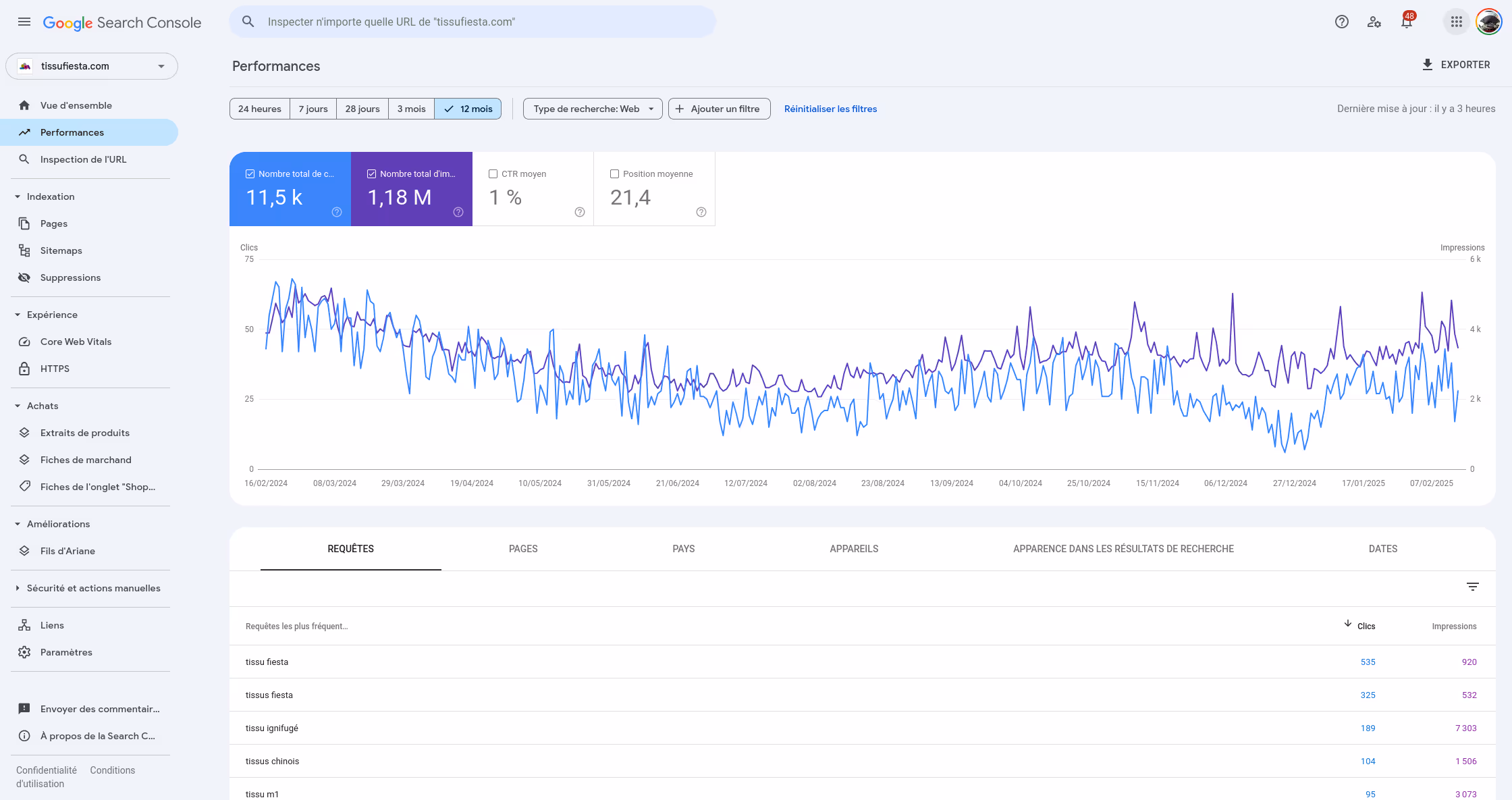This screenshot has width=1512, height=800.
Task: Open the notifications bell icon
Action: point(1407,22)
